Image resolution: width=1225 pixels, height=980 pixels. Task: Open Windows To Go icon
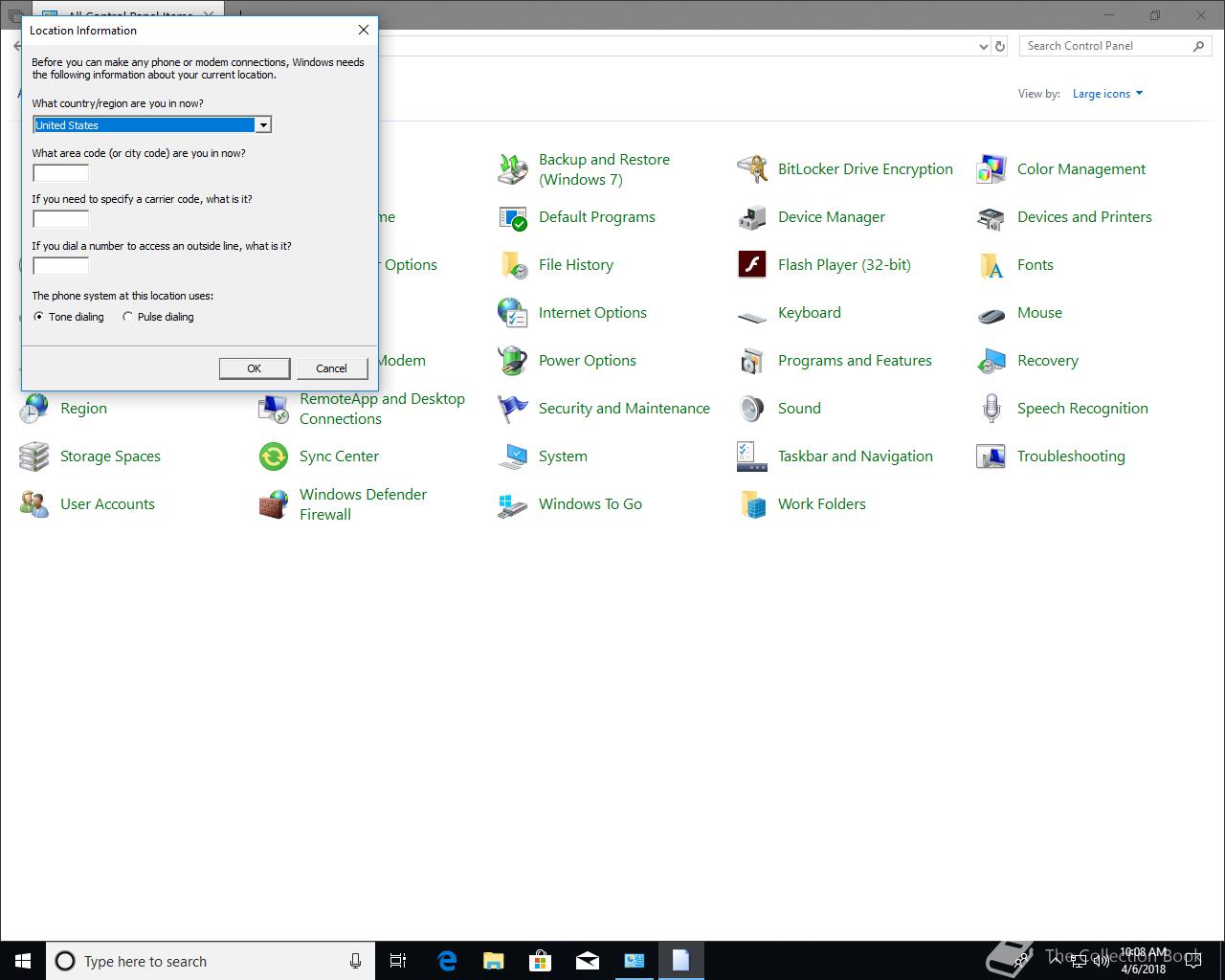pyautogui.click(x=513, y=504)
